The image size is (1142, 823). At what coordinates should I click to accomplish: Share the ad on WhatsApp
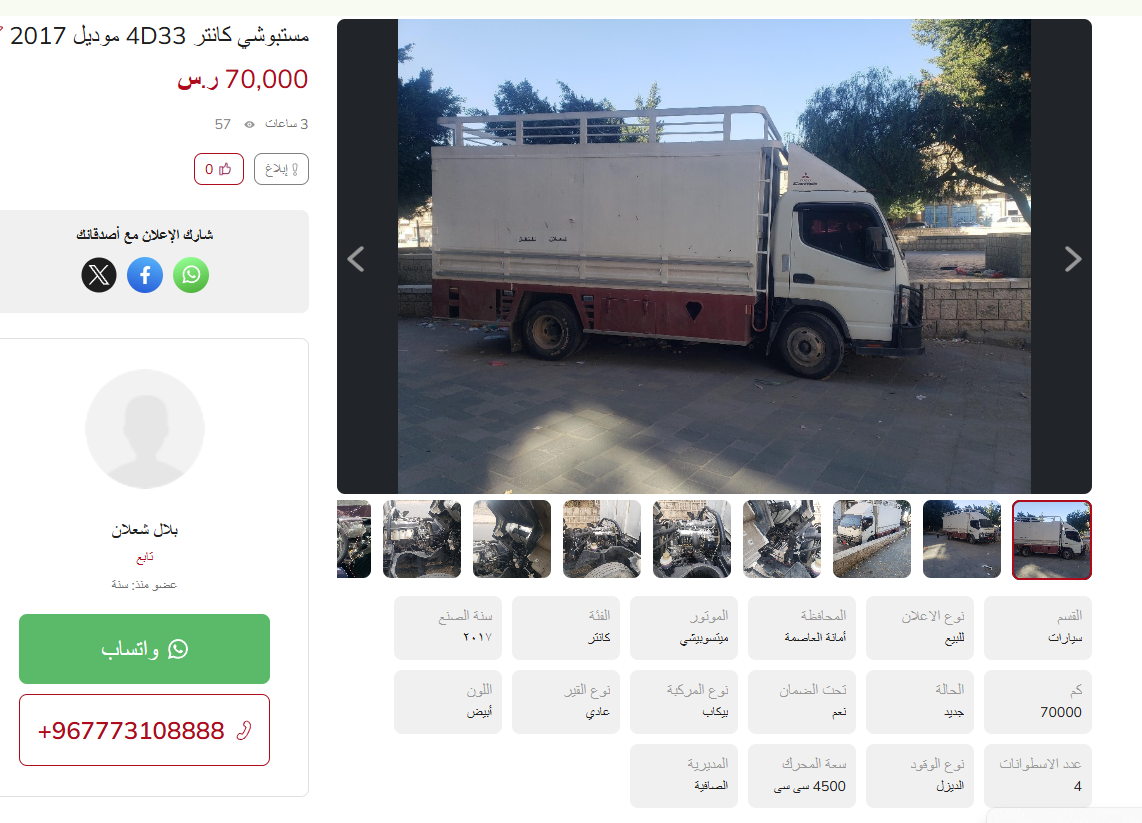[191, 275]
